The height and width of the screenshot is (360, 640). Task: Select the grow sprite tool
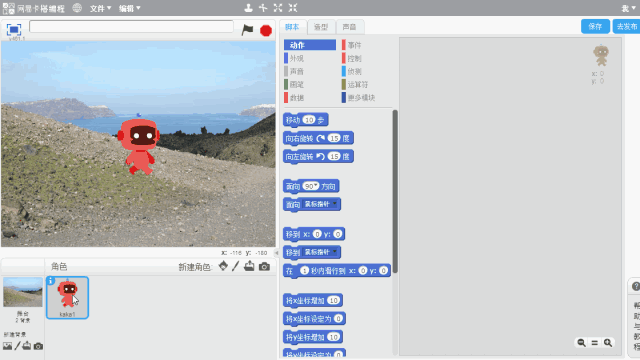click(278, 8)
